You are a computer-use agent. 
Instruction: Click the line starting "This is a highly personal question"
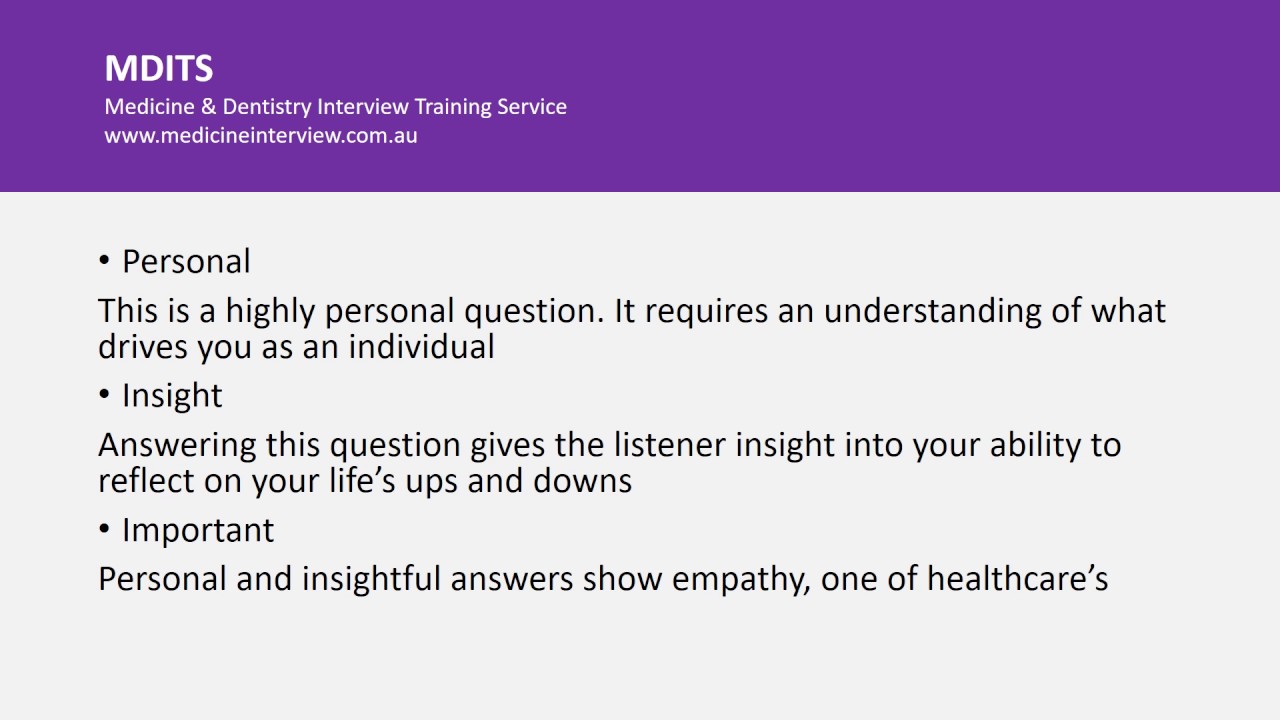tap(631, 311)
